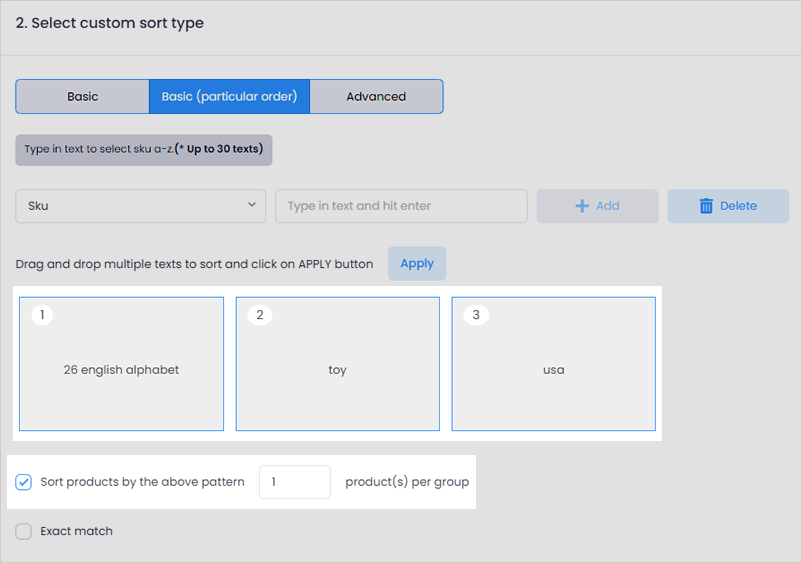
Task: Click number badge 3 on usa card
Action: 476,315
